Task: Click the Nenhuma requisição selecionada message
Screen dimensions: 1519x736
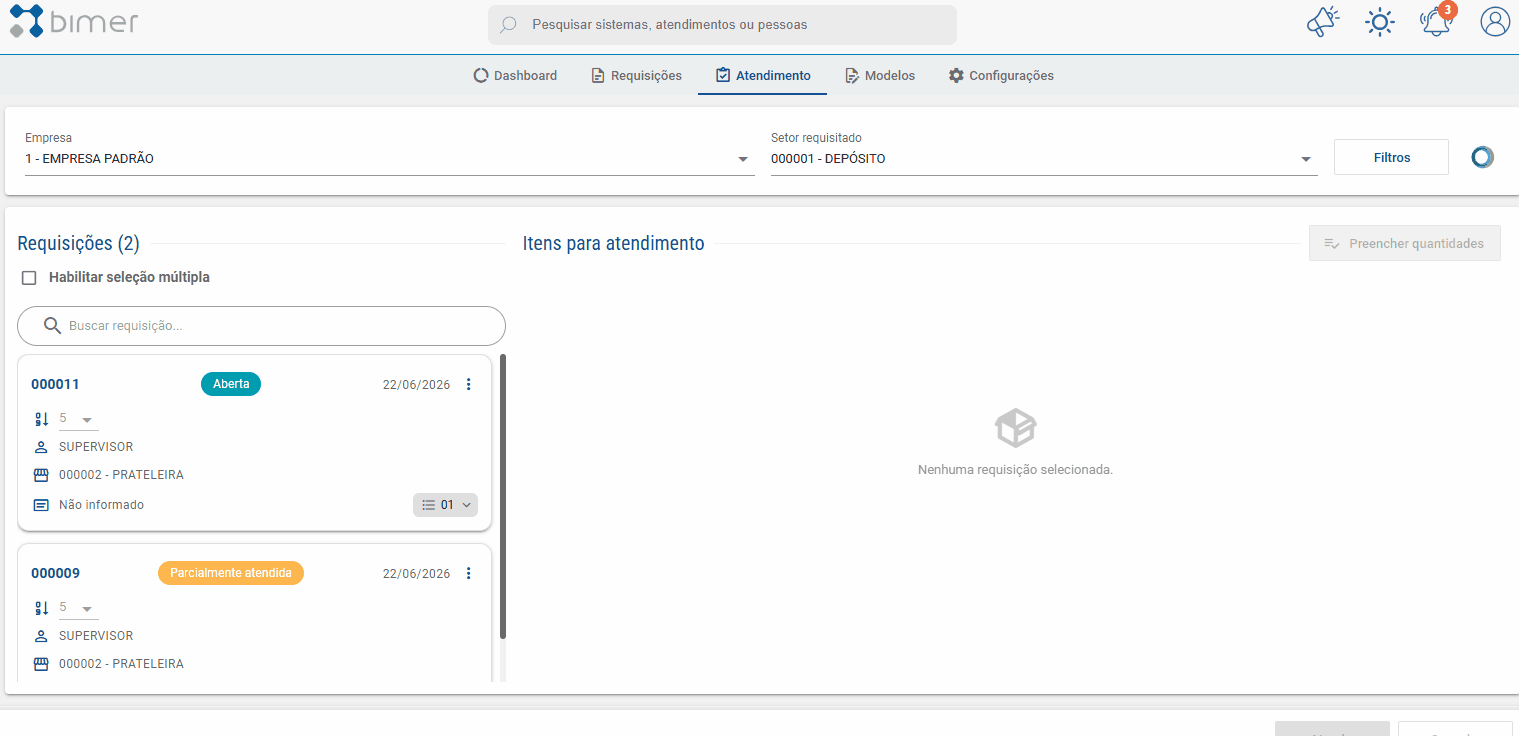Action: [x=1015, y=469]
